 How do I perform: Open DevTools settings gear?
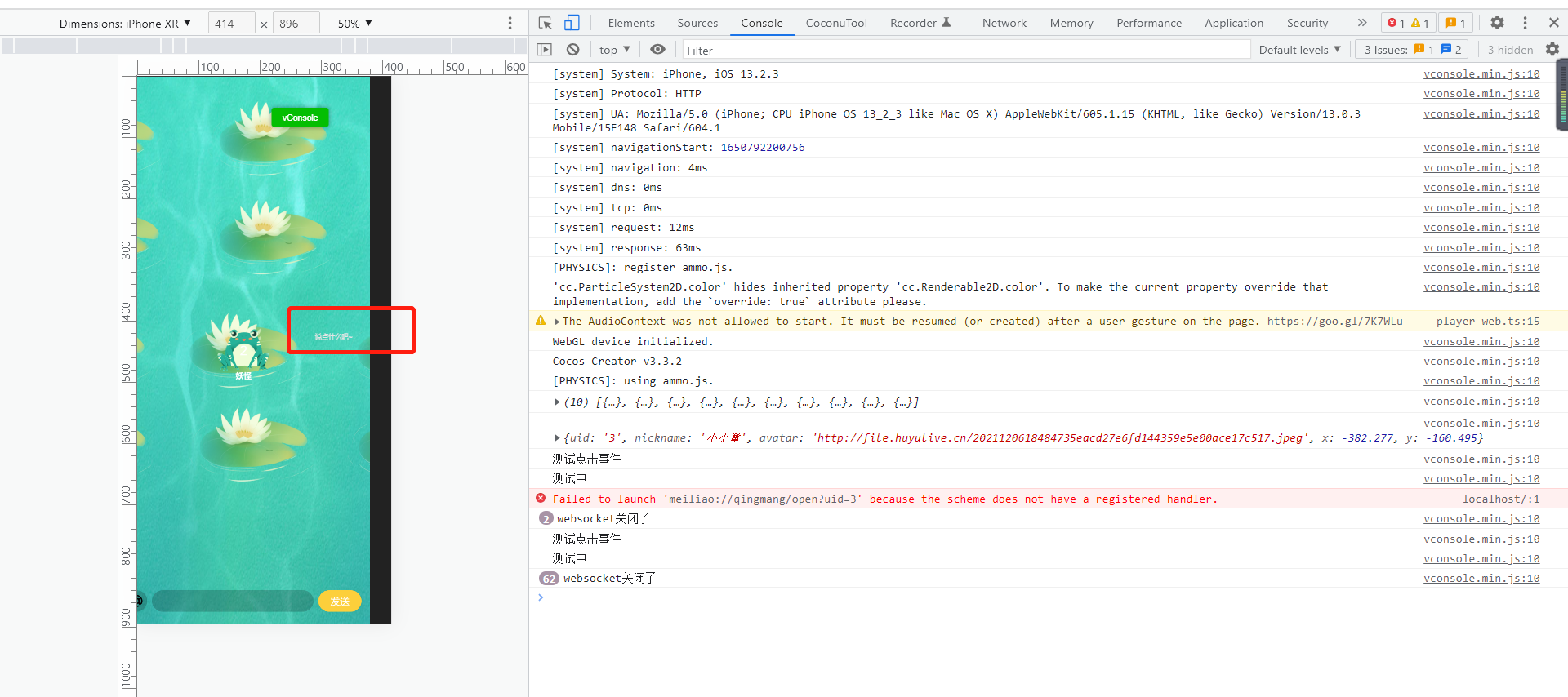(x=1497, y=23)
